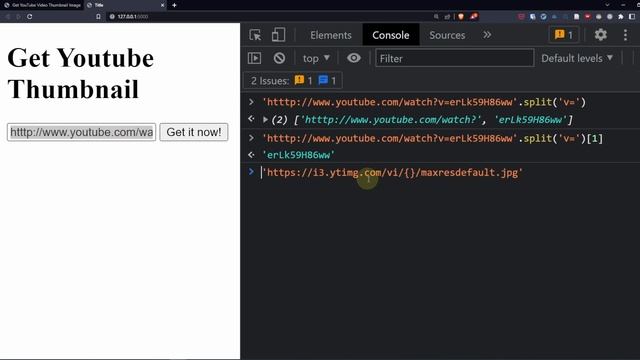Toggle the browser sidebar panel icon
This screenshot has width=640, height=360.
pos(632,17)
